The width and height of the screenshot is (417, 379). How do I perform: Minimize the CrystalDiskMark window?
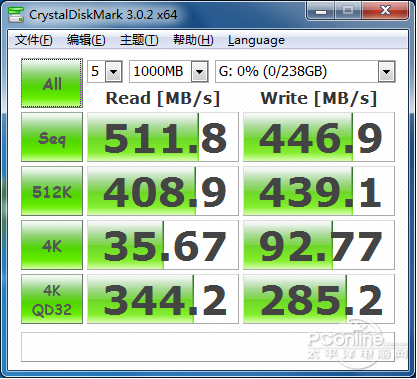(x=321, y=11)
